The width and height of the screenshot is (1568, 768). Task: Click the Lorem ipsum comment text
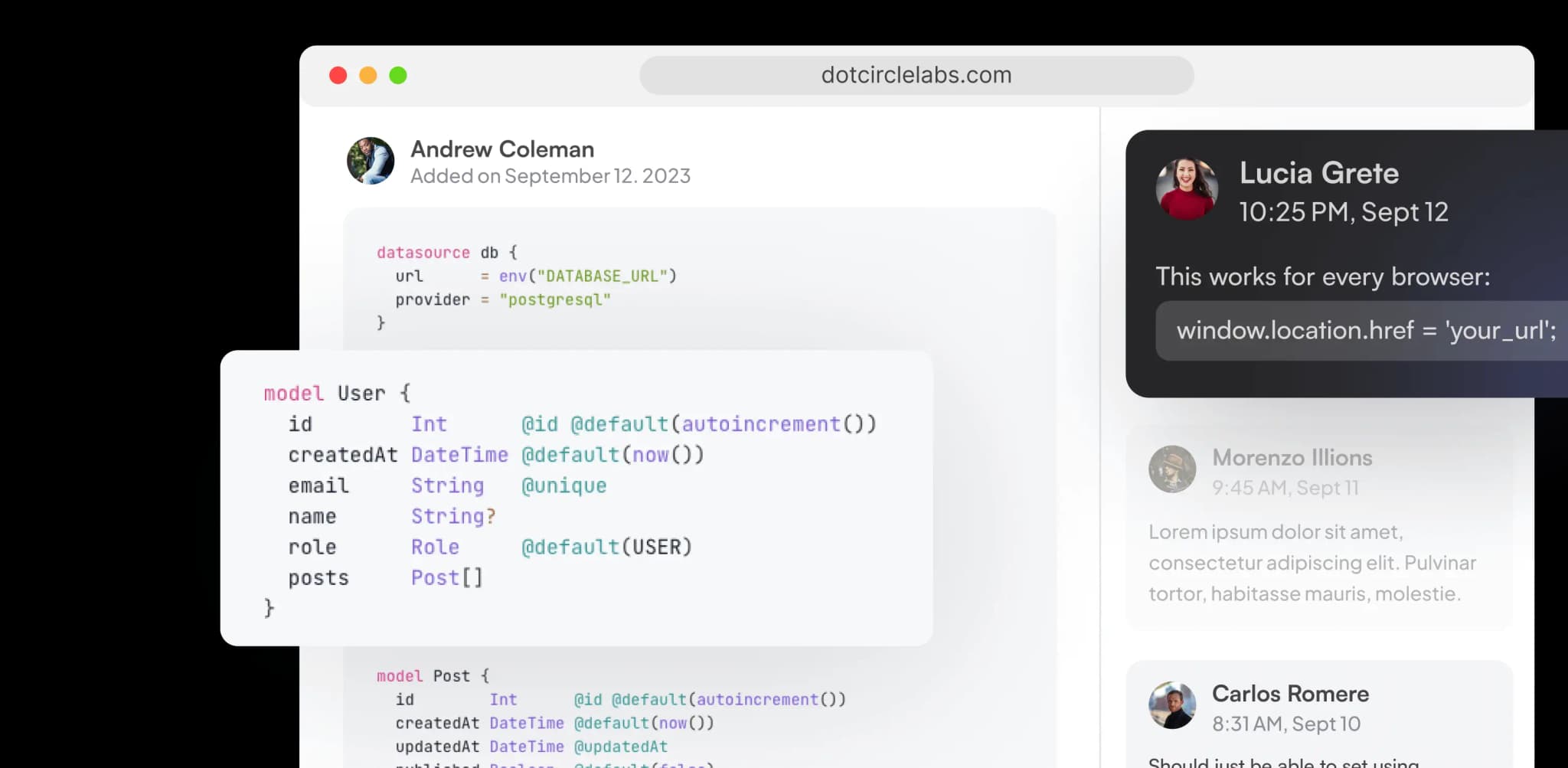(x=1312, y=563)
